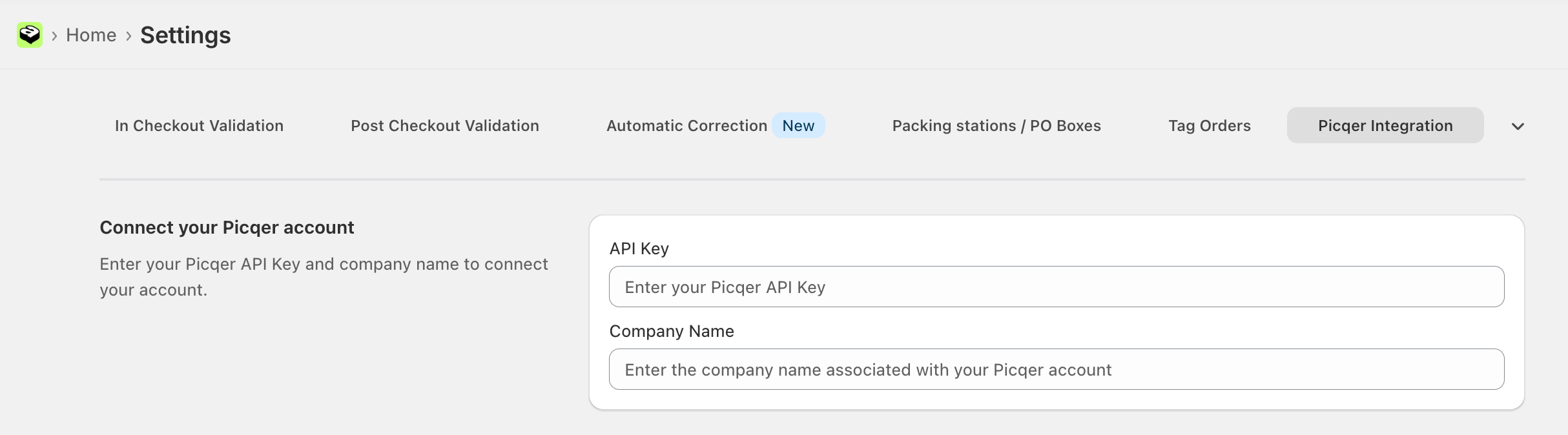Focus the Picqer API Key input field
This screenshot has height=435, width=1568.
(x=1057, y=287)
